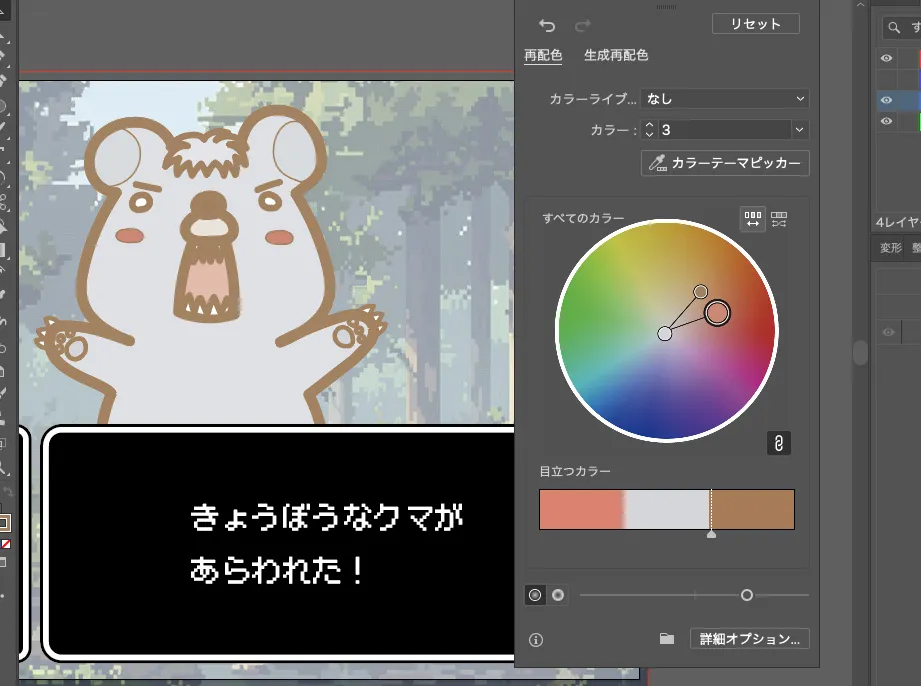Screen dimensions: 921x686
Task: Toggle the link harmony colors chain icon
Action: point(778,443)
